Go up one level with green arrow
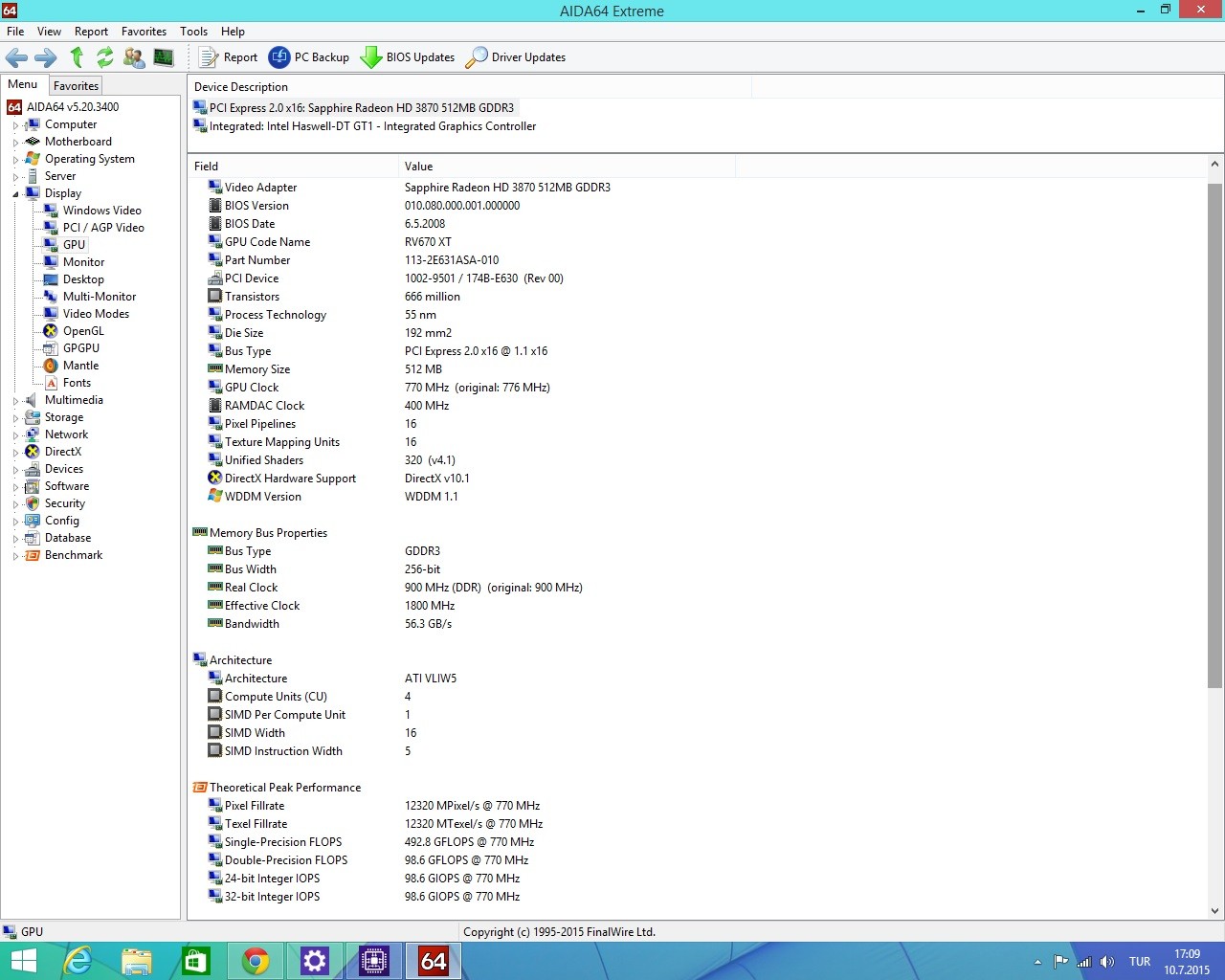This screenshot has height=980, width=1225. click(x=77, y=57)
